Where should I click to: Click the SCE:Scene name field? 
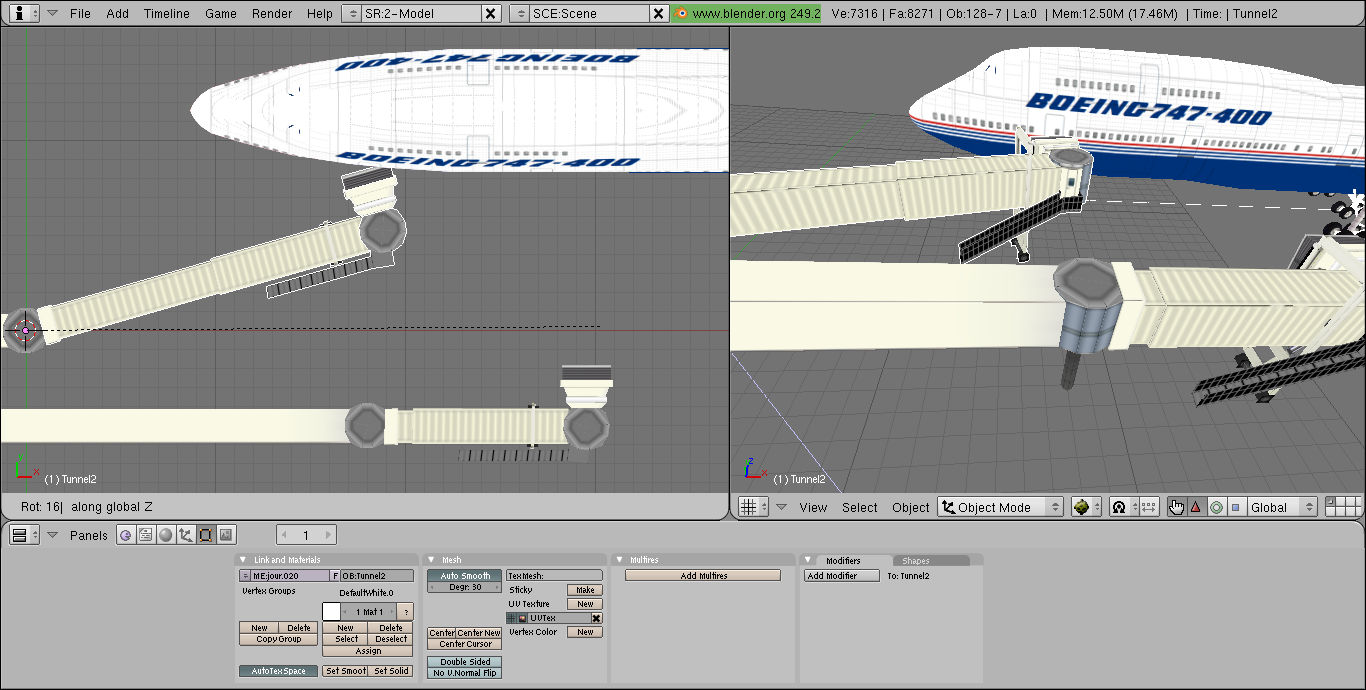(x=589, y=13)
